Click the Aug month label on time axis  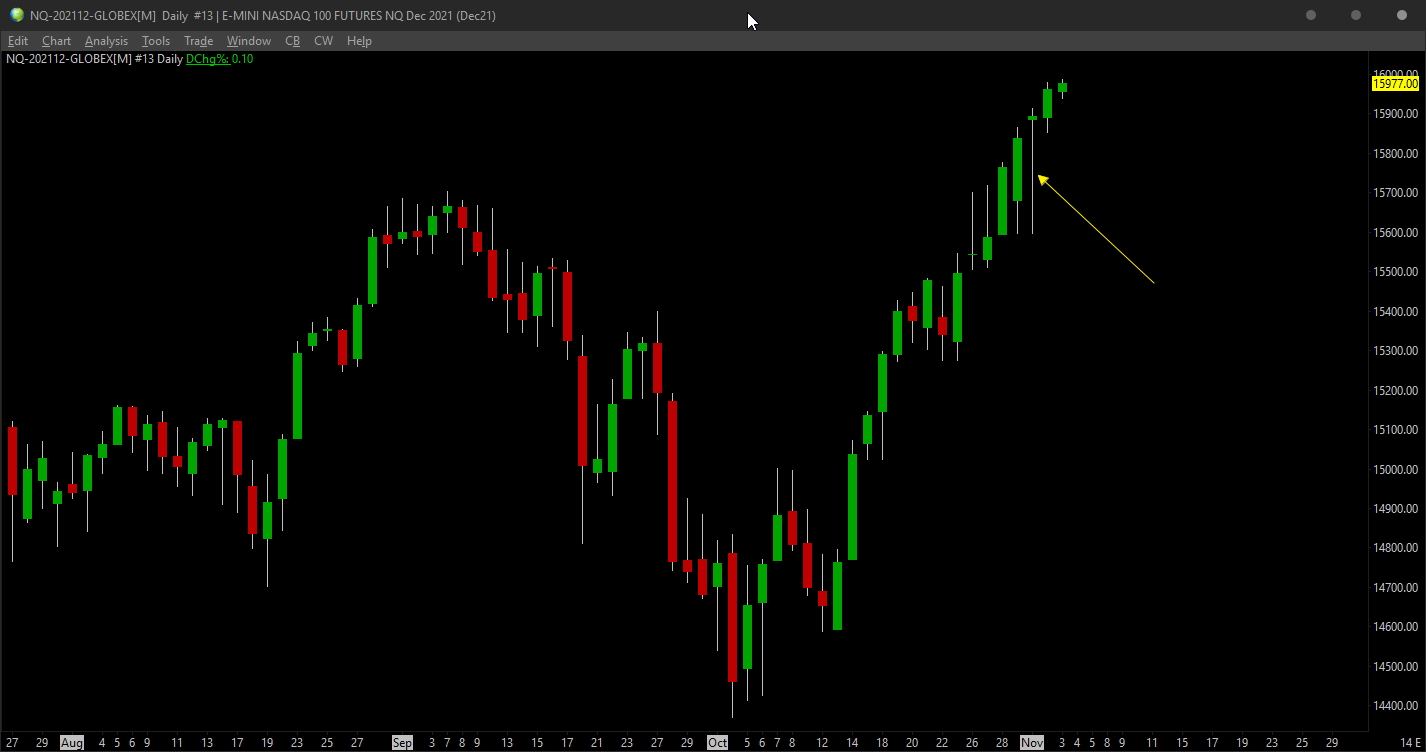click(71, 743)
